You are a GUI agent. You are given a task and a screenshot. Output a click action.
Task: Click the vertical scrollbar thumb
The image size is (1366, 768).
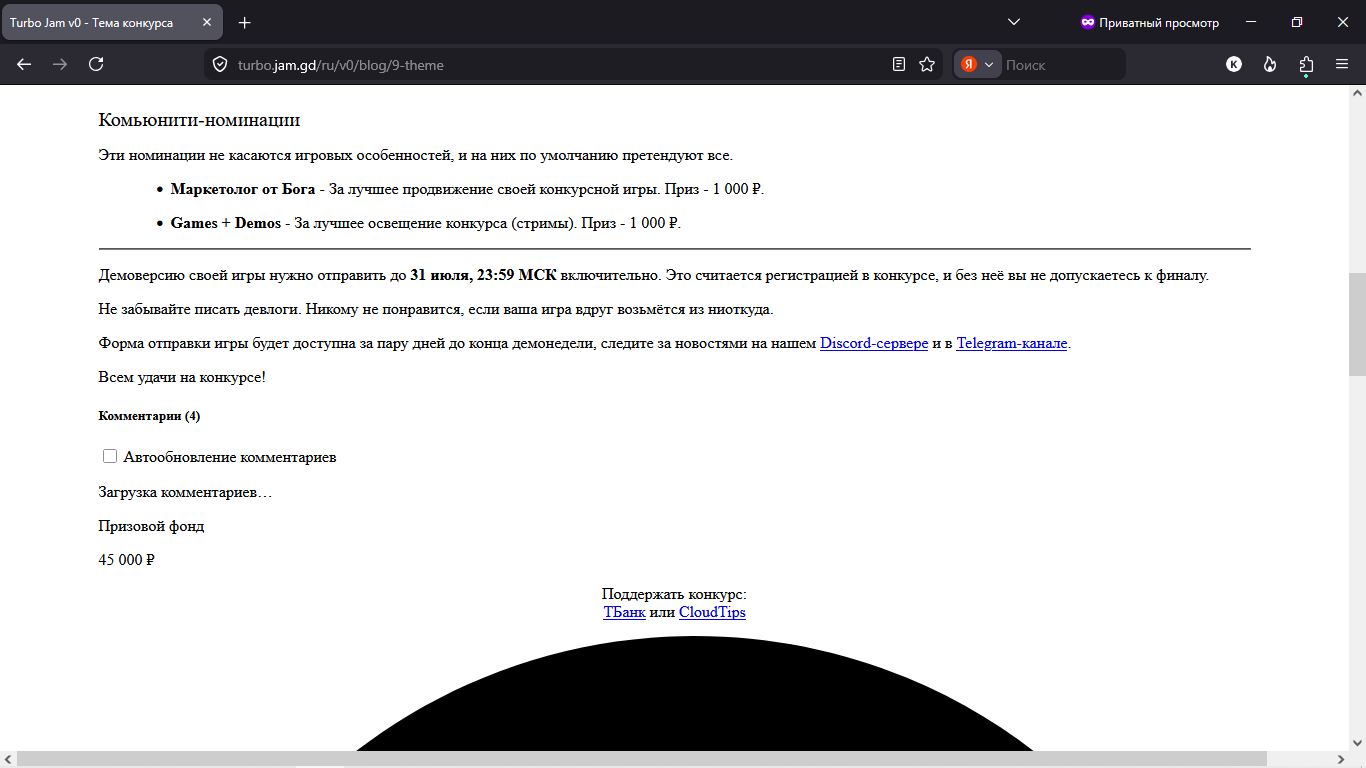(1357, 324)
